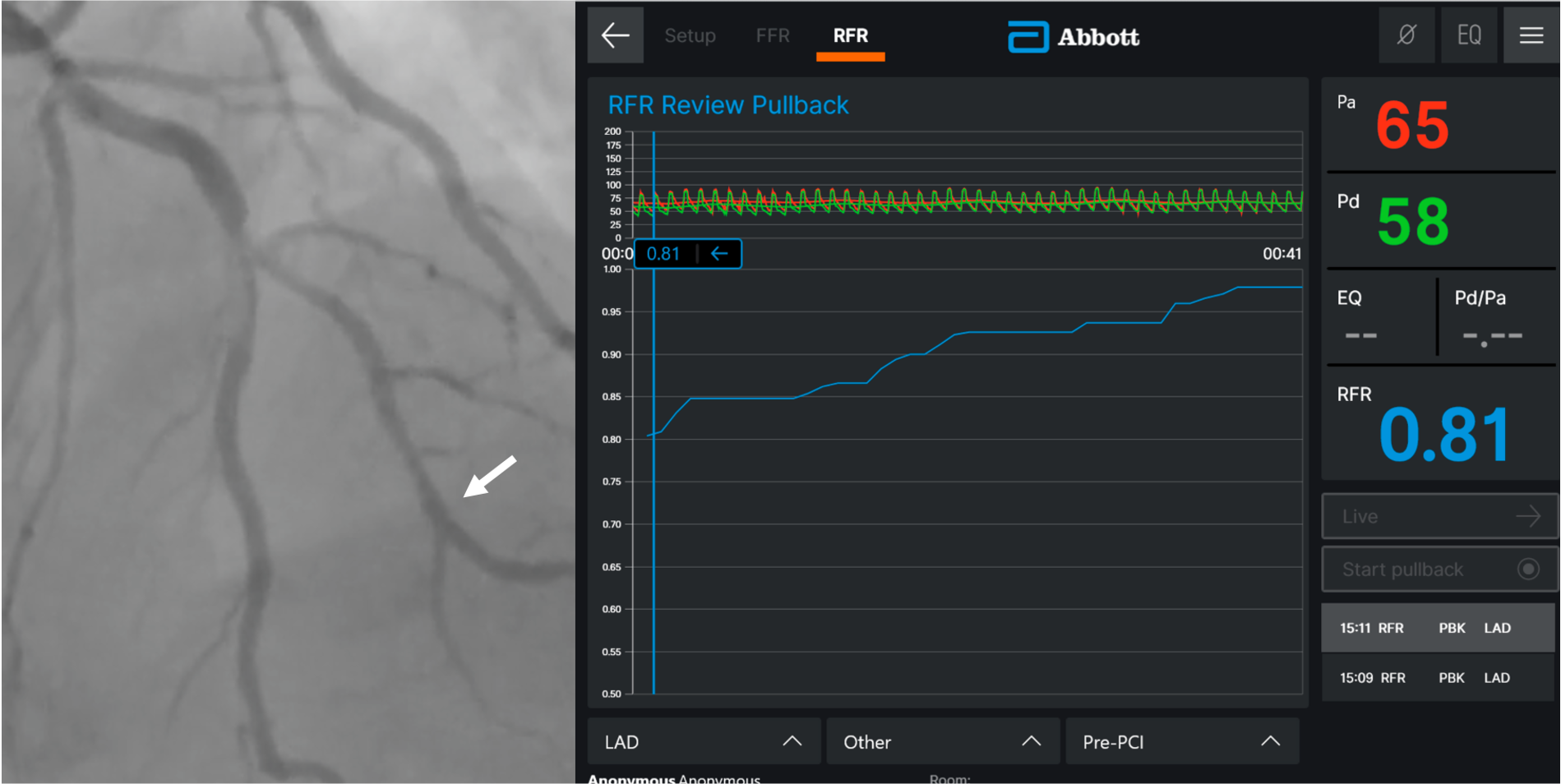Toggle the Start pullback record button

click(1527, 570)
